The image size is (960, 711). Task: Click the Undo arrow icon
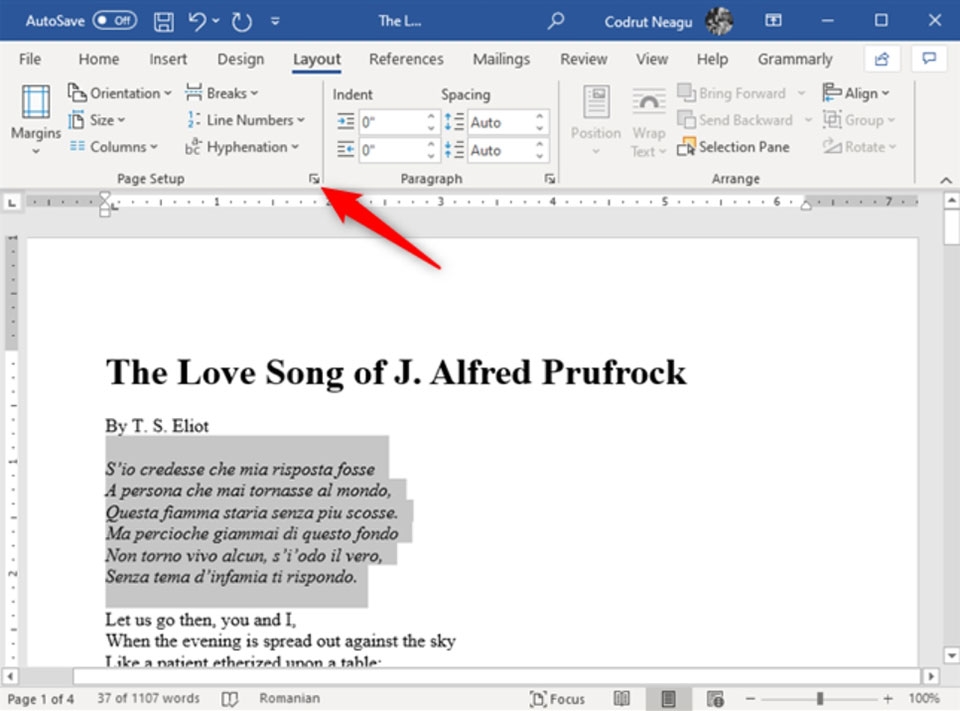197,22
